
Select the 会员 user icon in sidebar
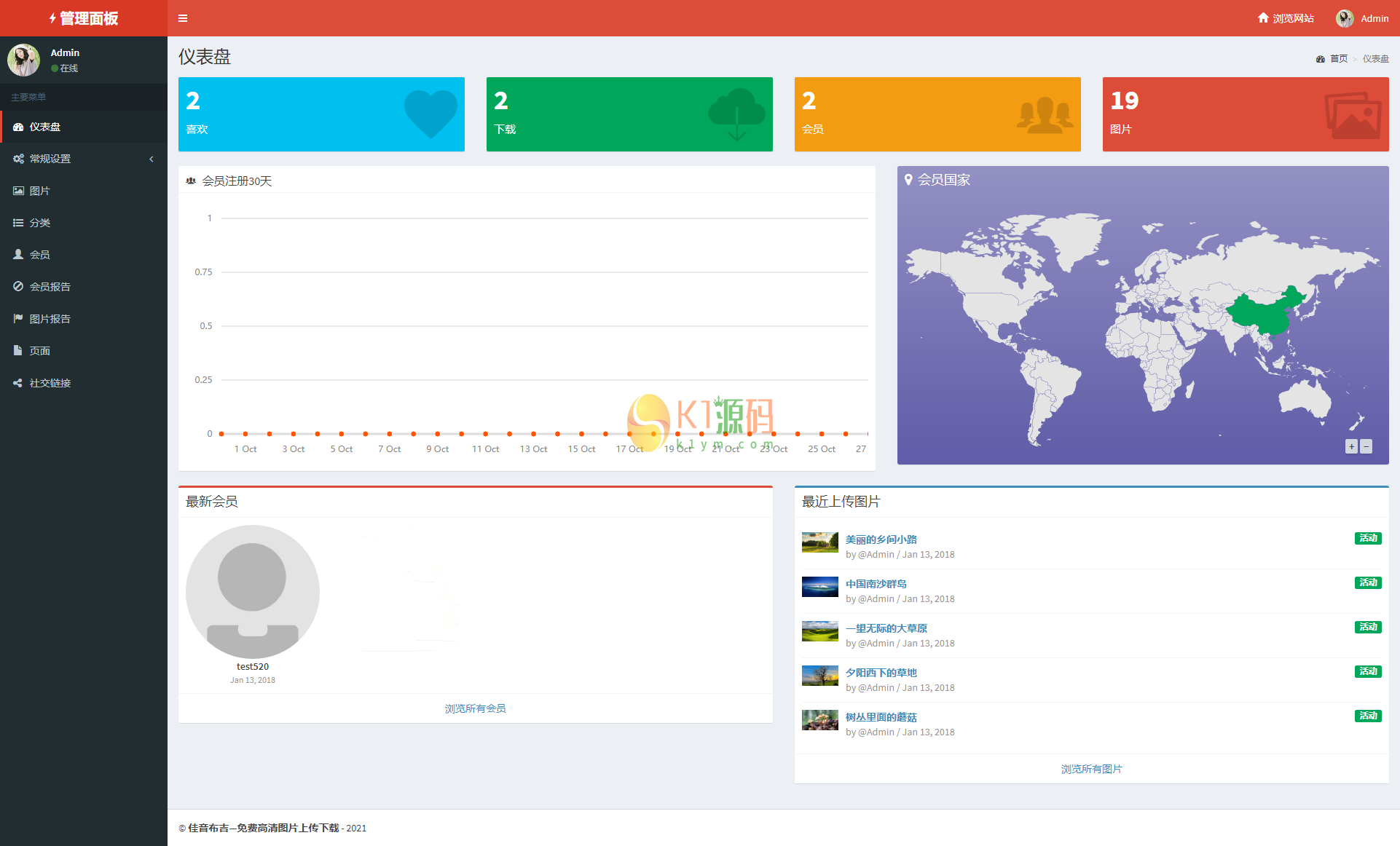tap(18, 255)
